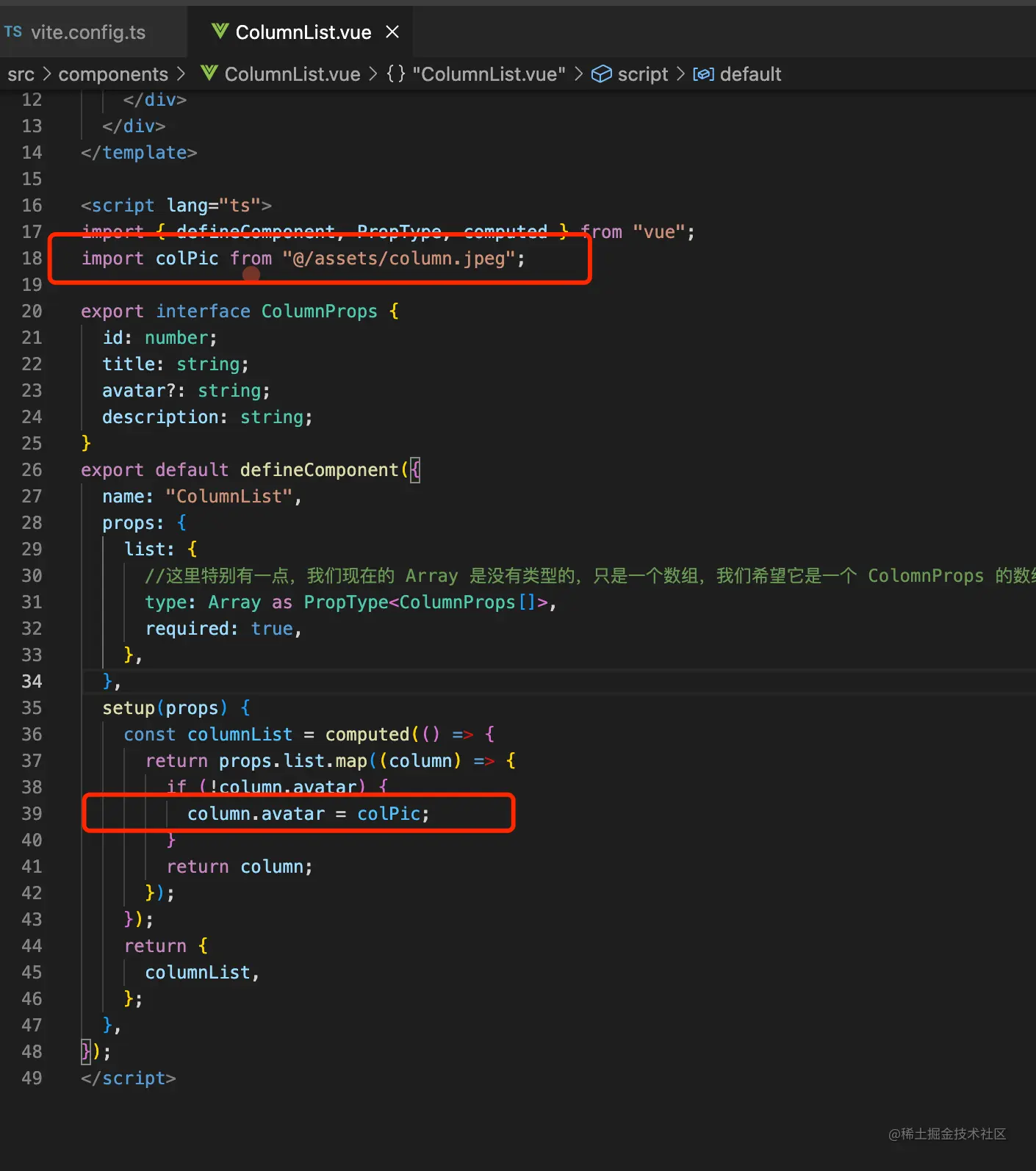Expand chevron after components breadcrumb

click(x=181, y=74)
